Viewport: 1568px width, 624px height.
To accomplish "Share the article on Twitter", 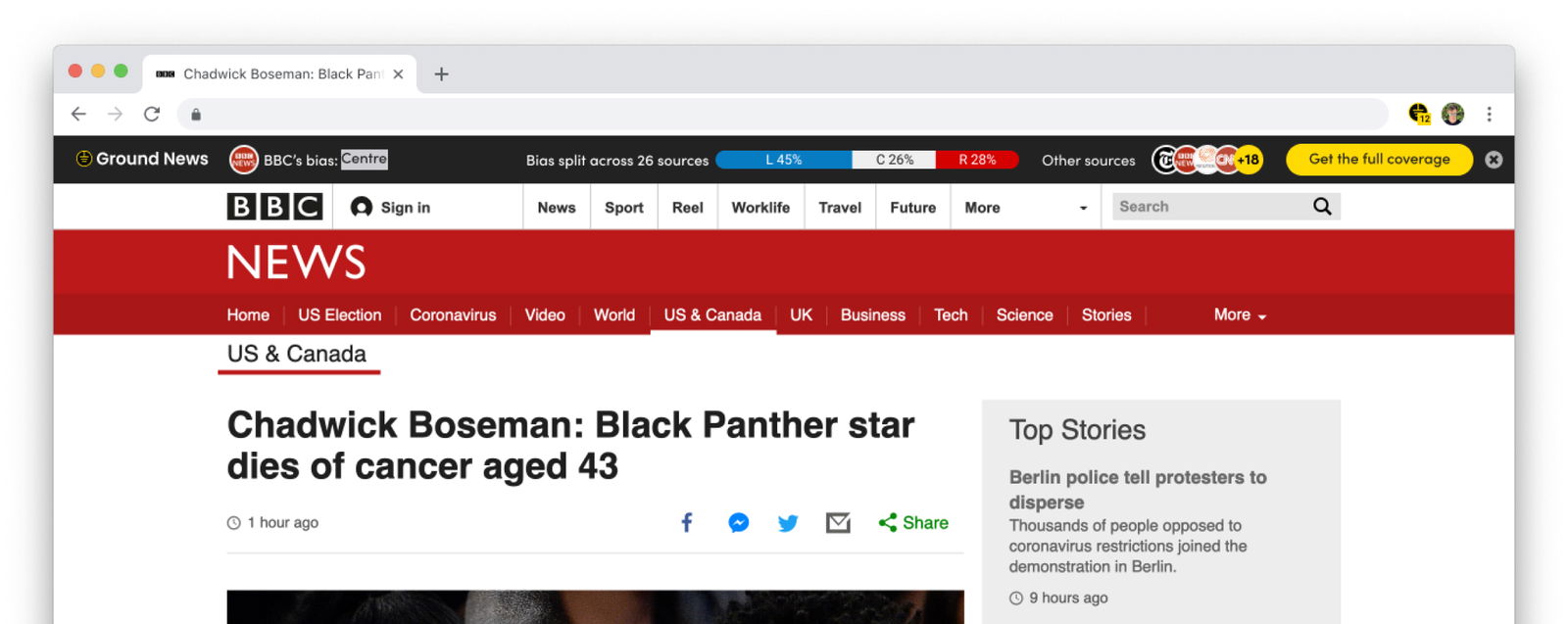I will 788,523.
